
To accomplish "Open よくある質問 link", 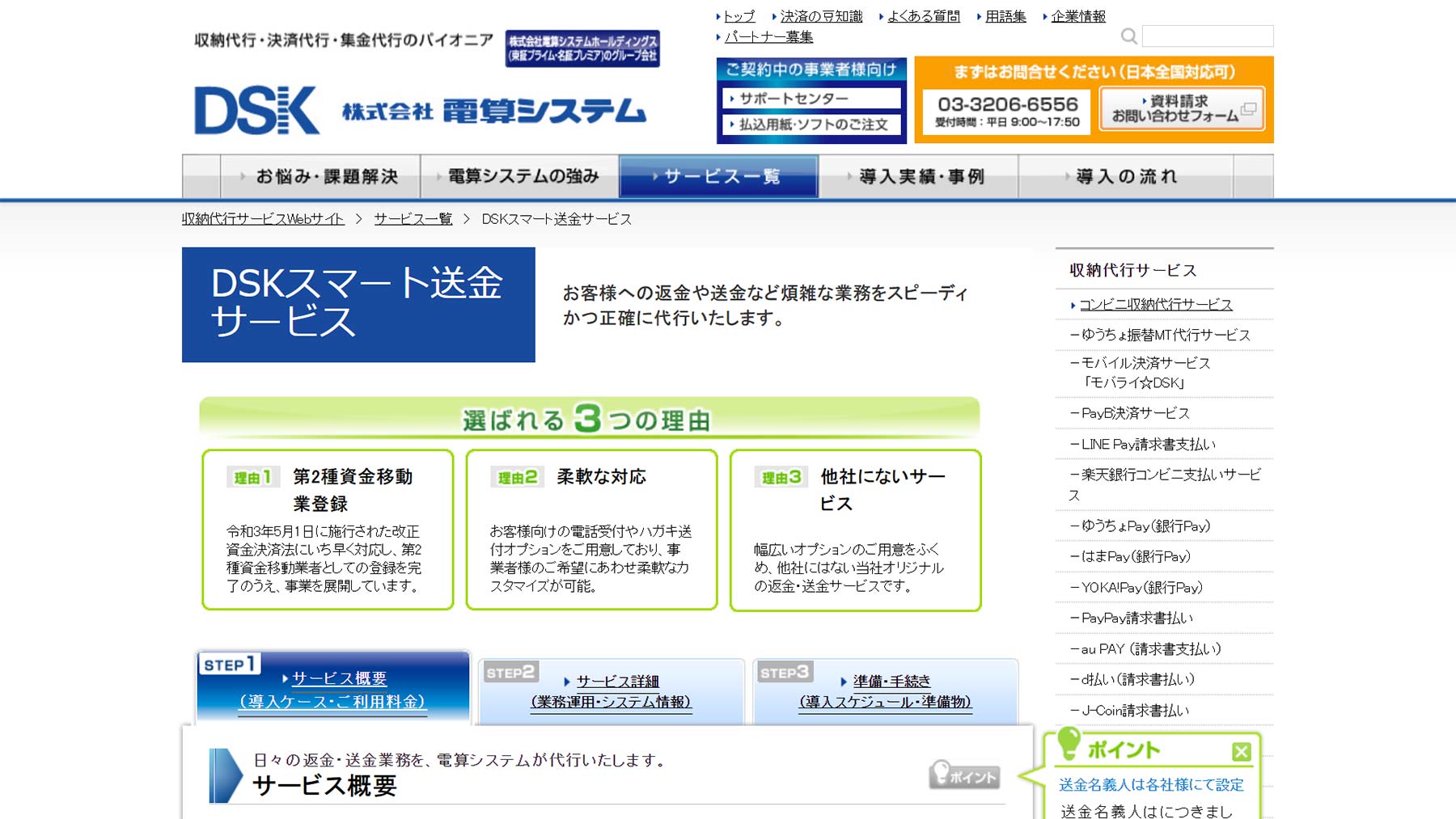I will tap(924, 16).
